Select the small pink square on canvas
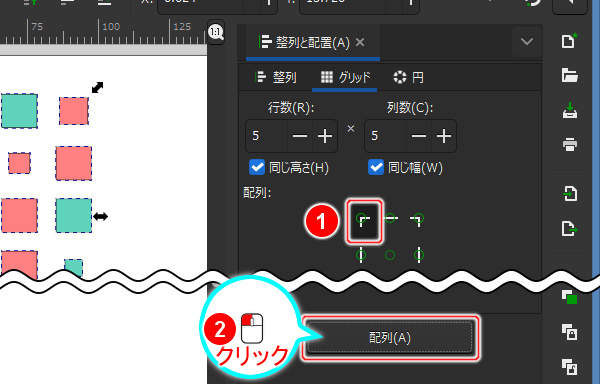Screen dimensions: 600x384 coord(19,163)
